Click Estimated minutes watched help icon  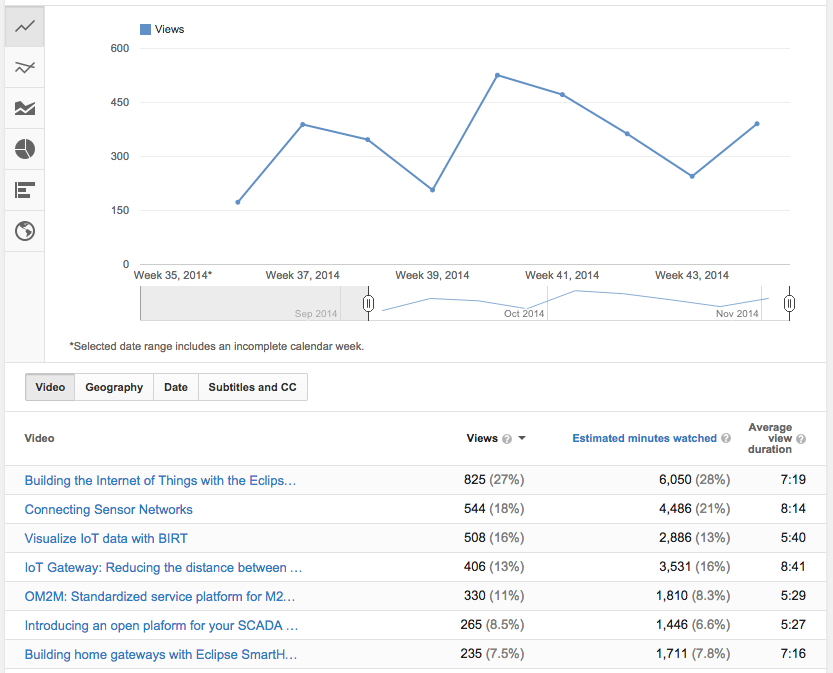[726, 438]
